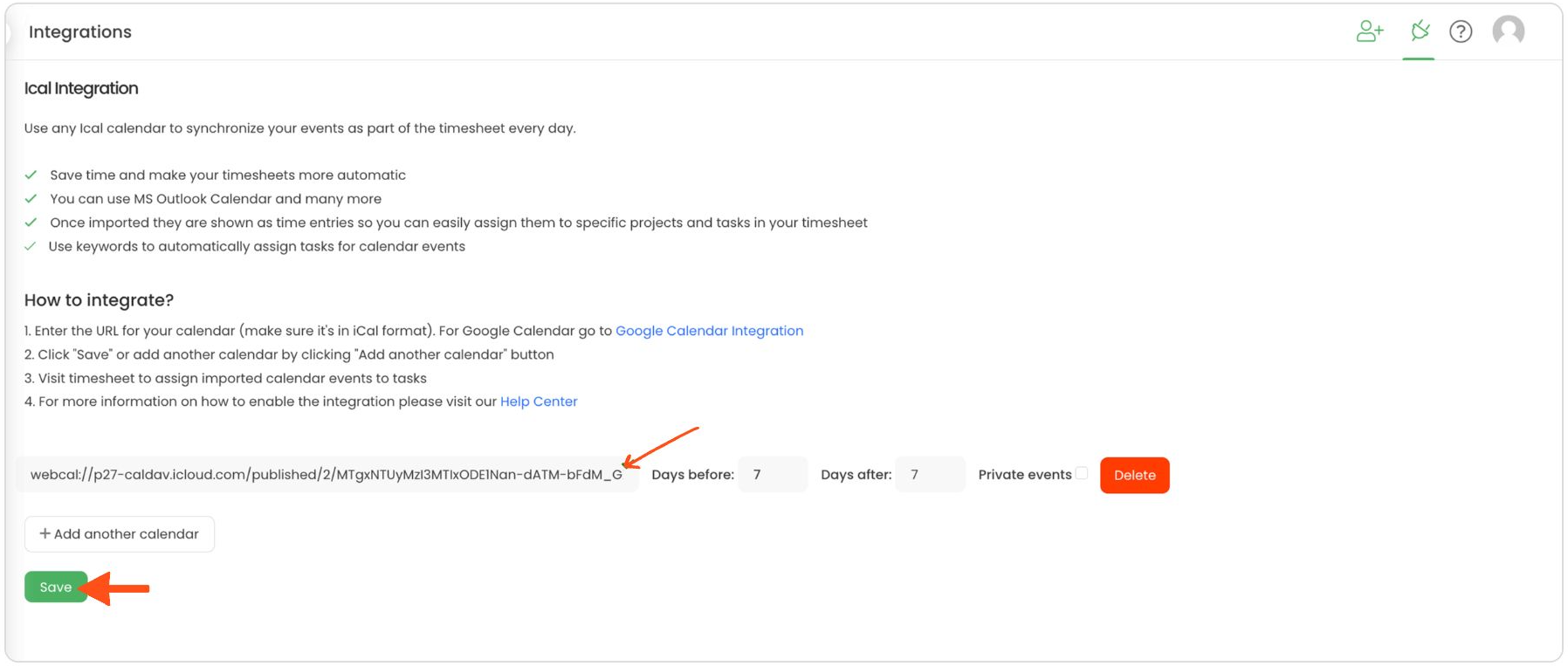This screenshot has width=1568, height=666.
Task: Click the invite user icon
Action: pos(1370,32)
